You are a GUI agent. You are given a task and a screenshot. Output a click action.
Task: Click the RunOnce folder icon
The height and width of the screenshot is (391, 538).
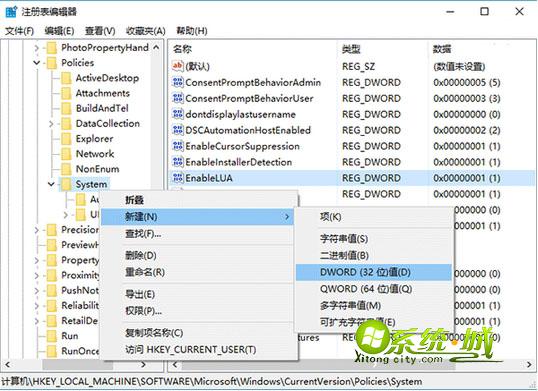click(51, 351)
